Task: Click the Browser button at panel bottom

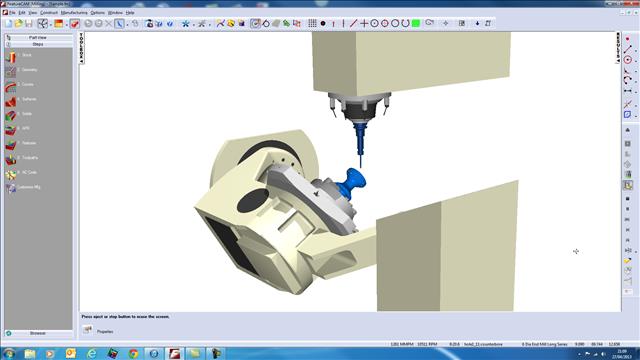Action: click(38, 333)
